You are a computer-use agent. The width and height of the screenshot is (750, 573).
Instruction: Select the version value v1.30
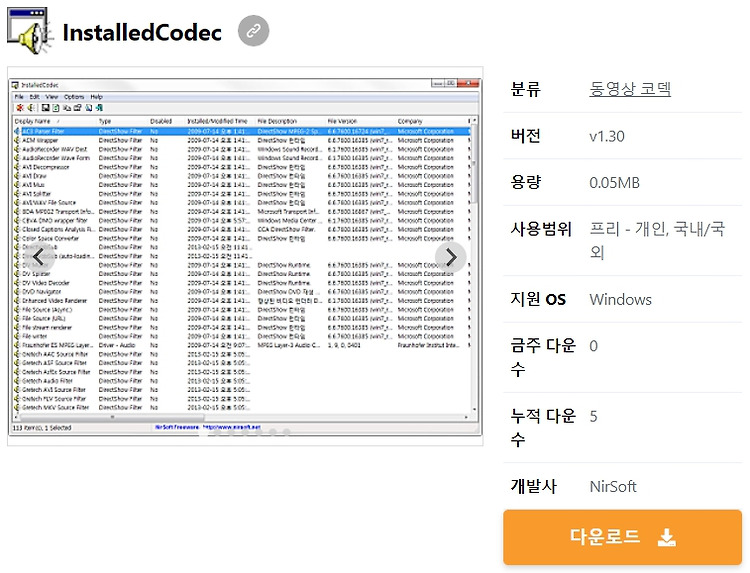click(x=607, y=136)
